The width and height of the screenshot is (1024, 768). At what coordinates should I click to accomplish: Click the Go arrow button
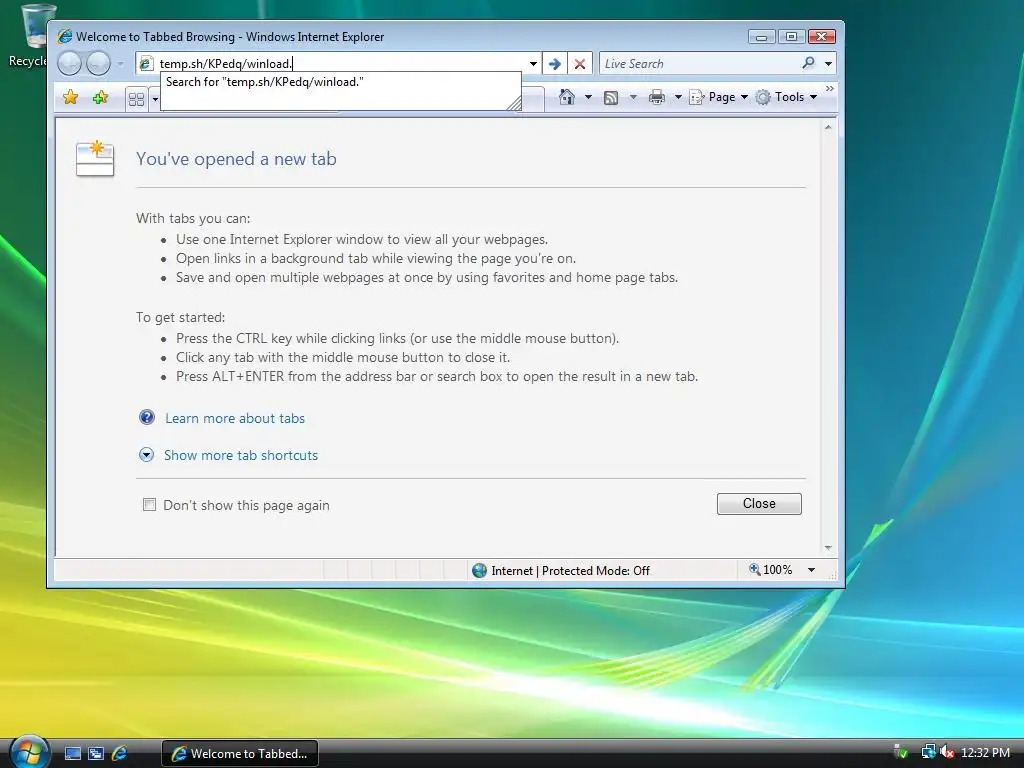point(554,64)
